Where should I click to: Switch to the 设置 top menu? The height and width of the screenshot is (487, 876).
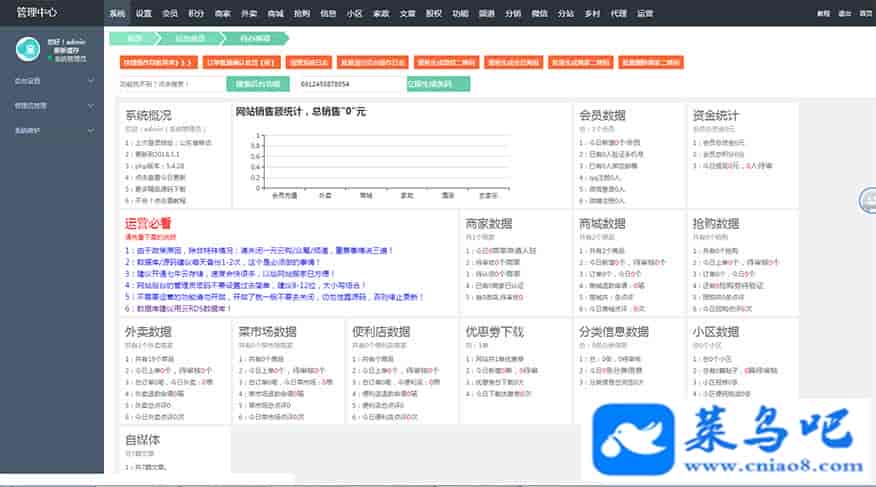[x=144, y=14]
